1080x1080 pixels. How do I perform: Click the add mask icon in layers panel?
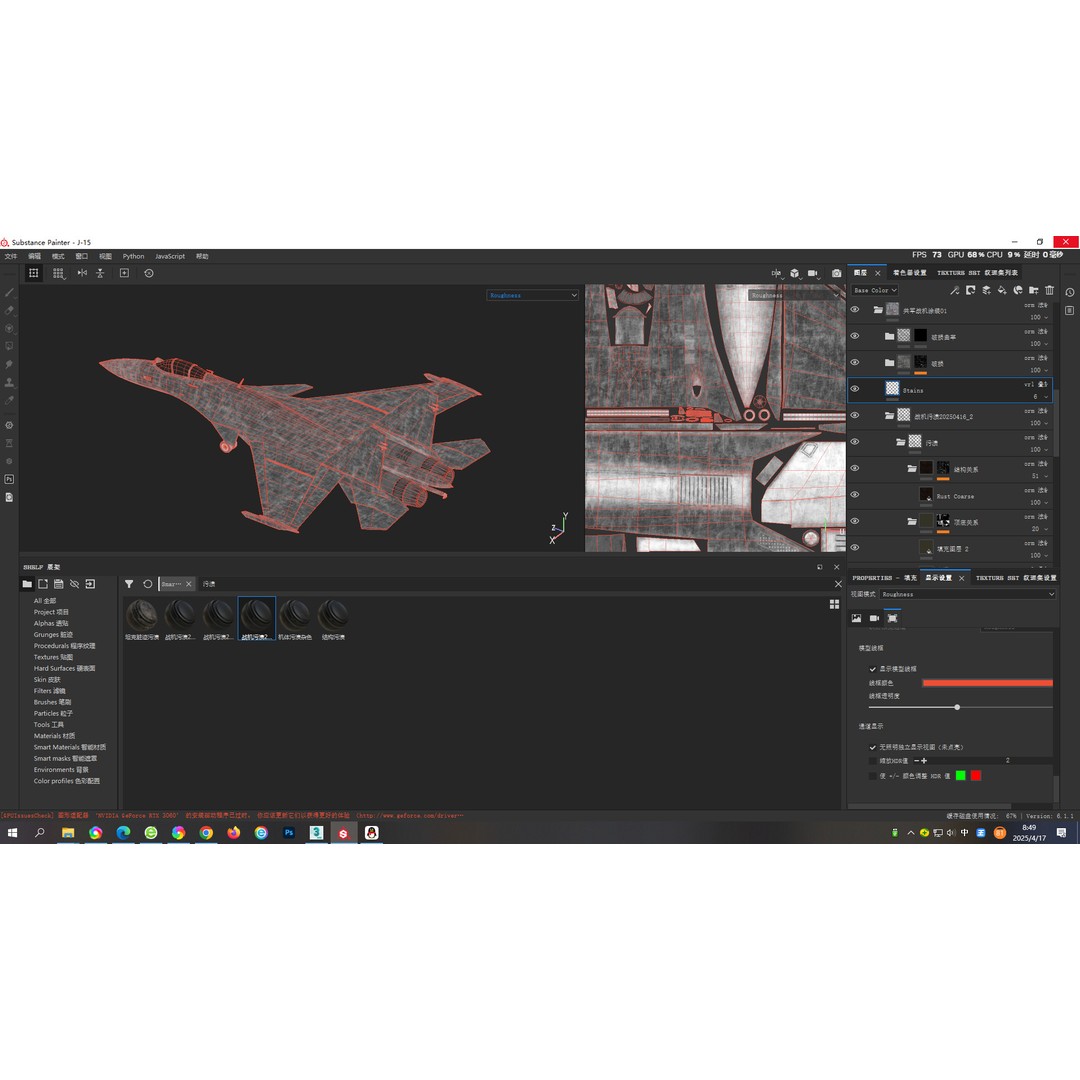pyautogui.click(x=970, y=291)
